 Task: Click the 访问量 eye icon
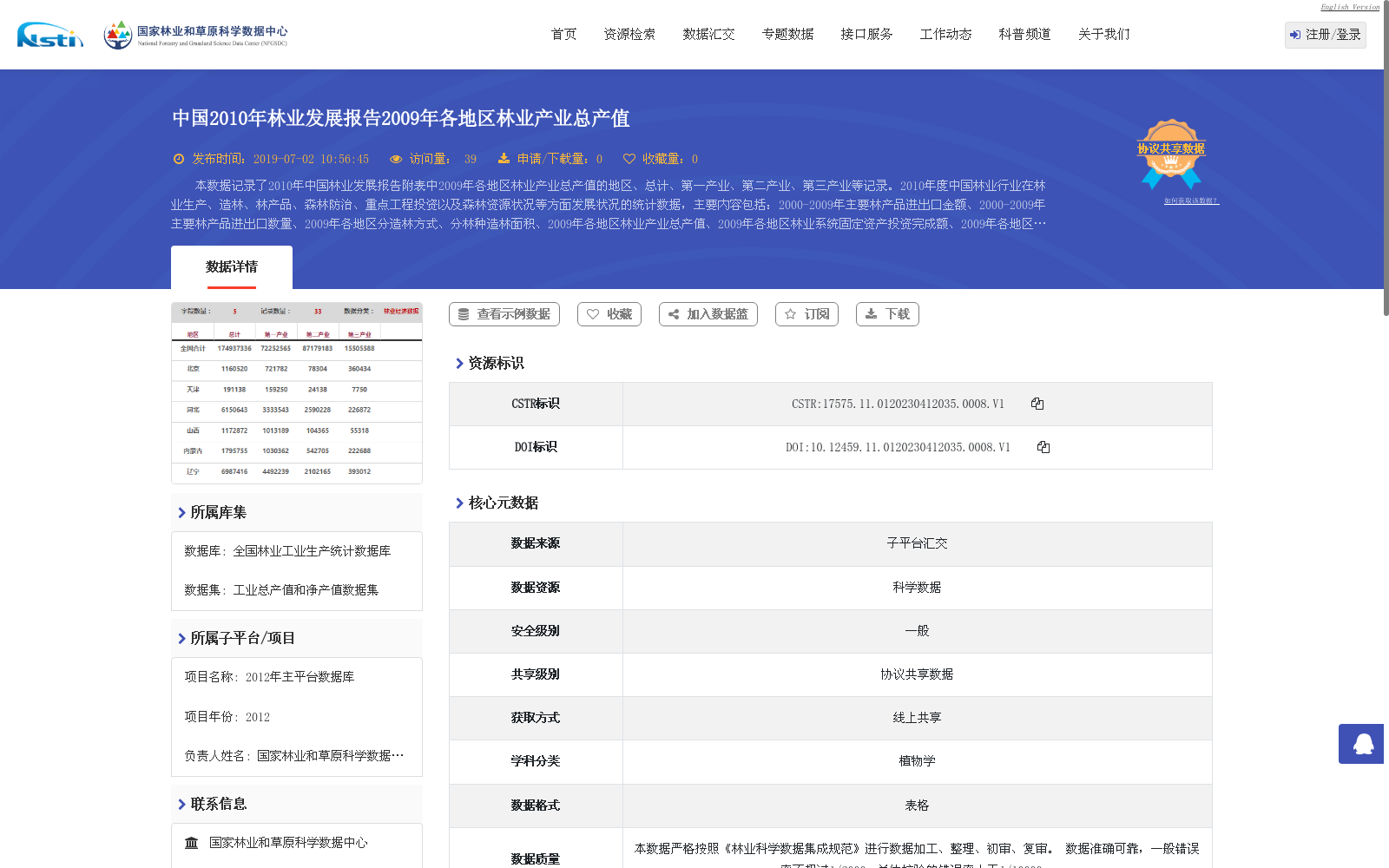(x=396, y=159)
